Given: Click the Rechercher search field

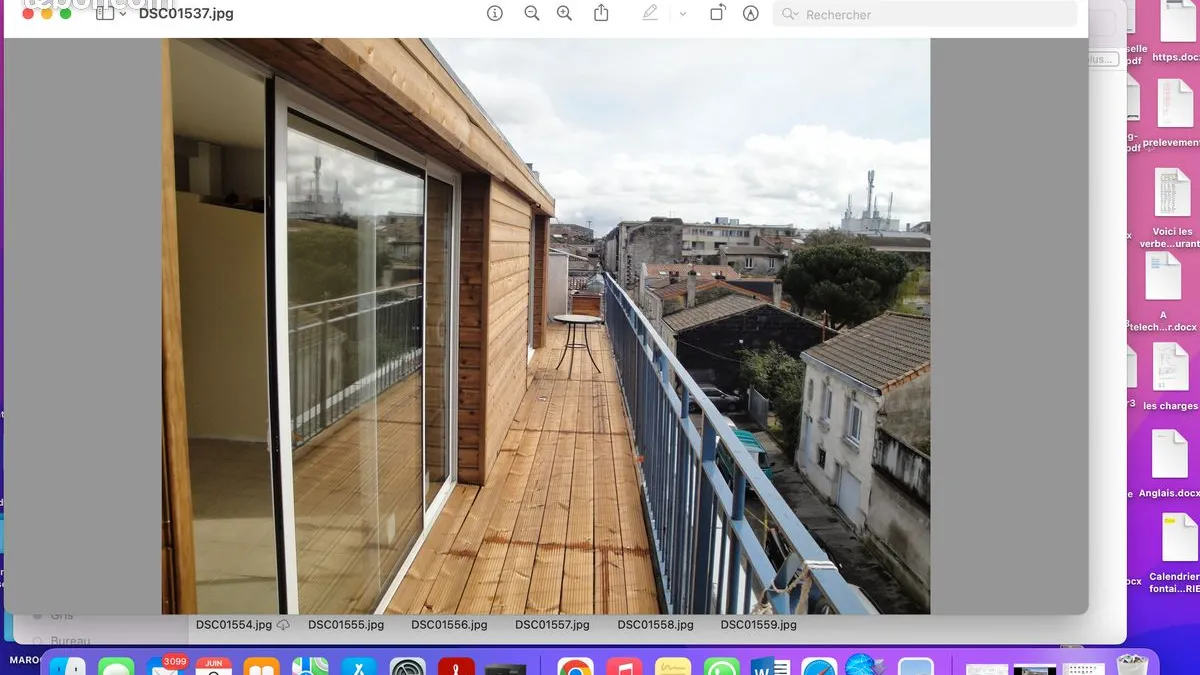Looking at the screenshot, I should (x=926, y=14).
